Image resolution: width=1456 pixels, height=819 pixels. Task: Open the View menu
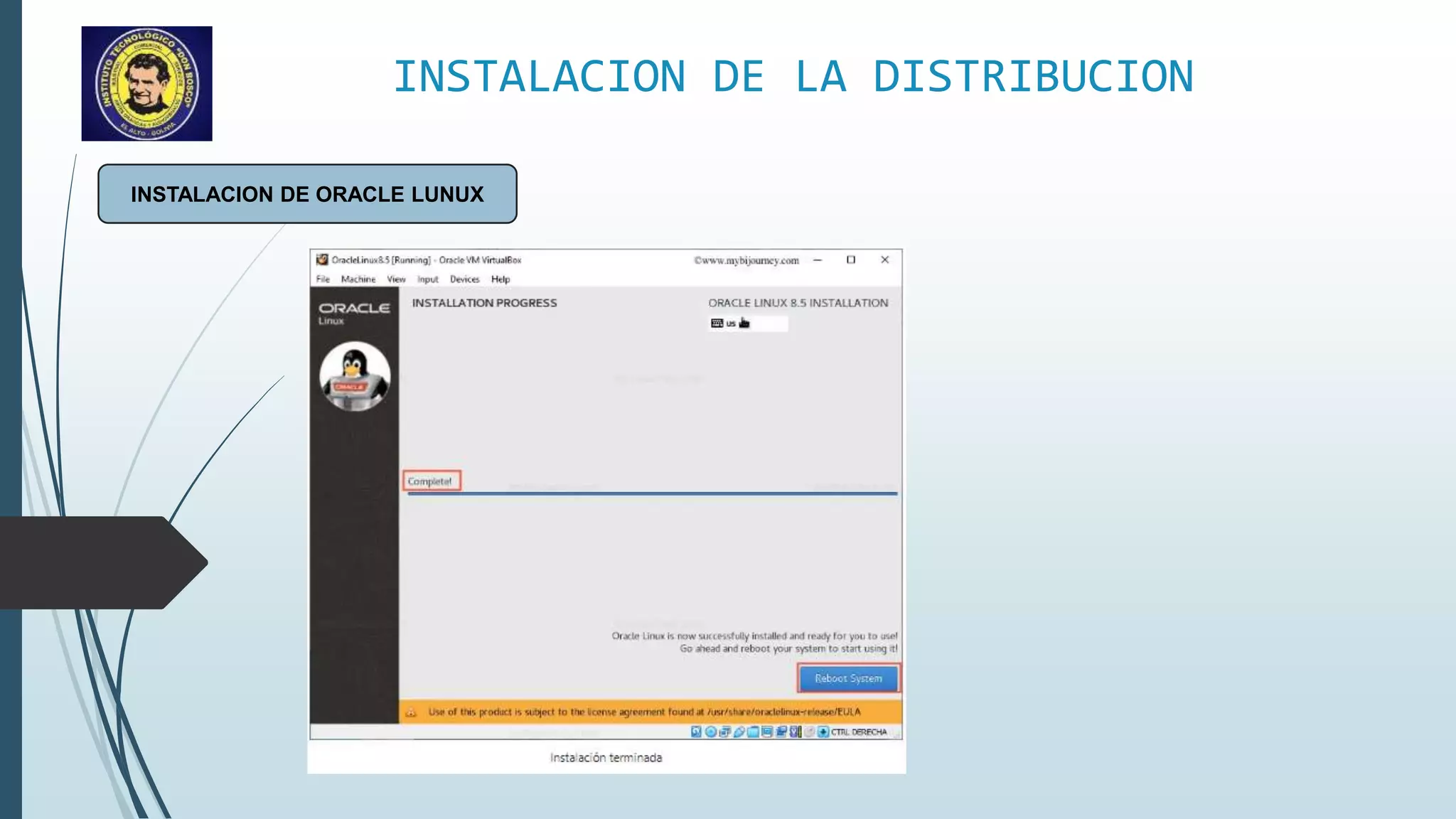point(396,279)
